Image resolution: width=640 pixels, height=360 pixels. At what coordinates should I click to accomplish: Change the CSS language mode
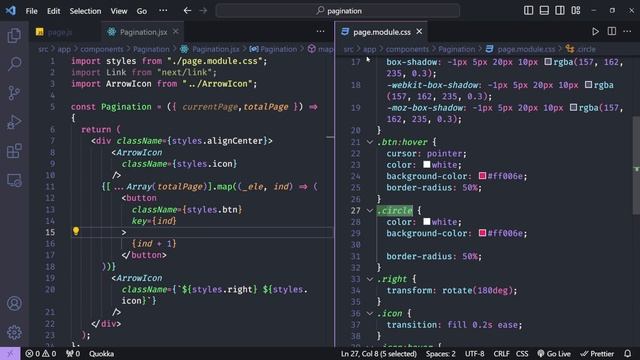click(x=522, y=353)
